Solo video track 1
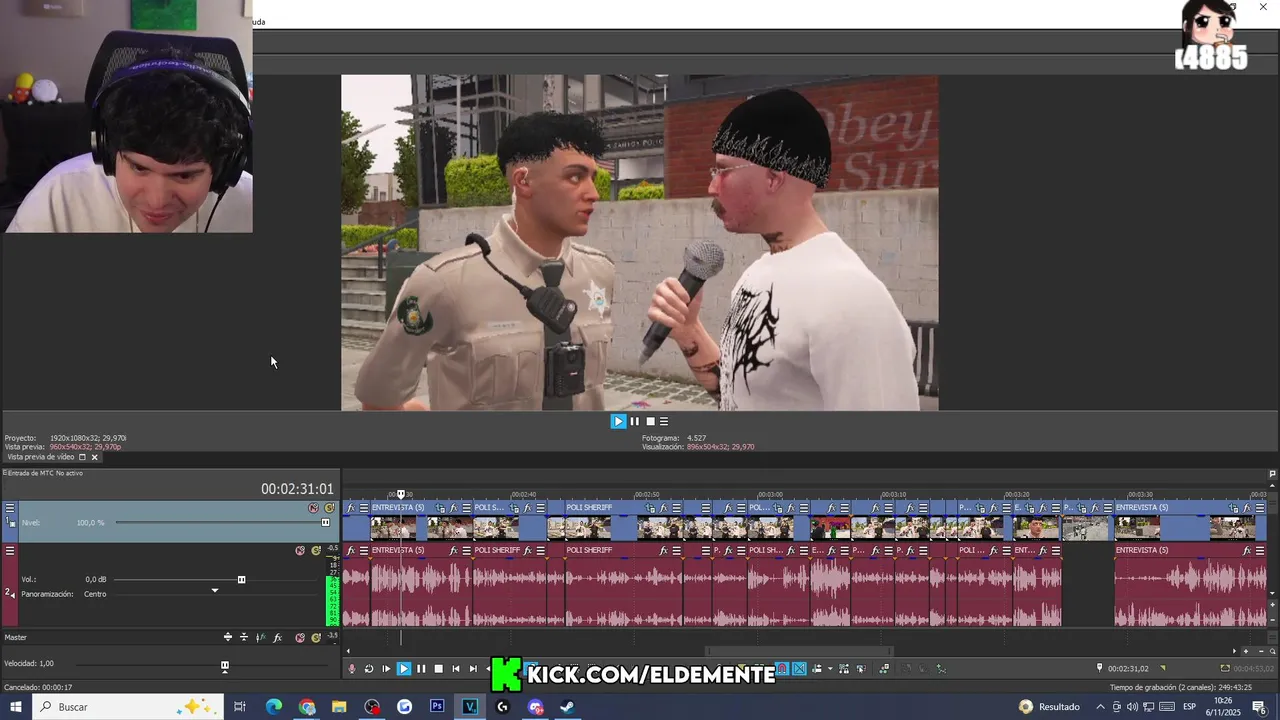The width and height of the screenshot is (1280, 720). 329,508
